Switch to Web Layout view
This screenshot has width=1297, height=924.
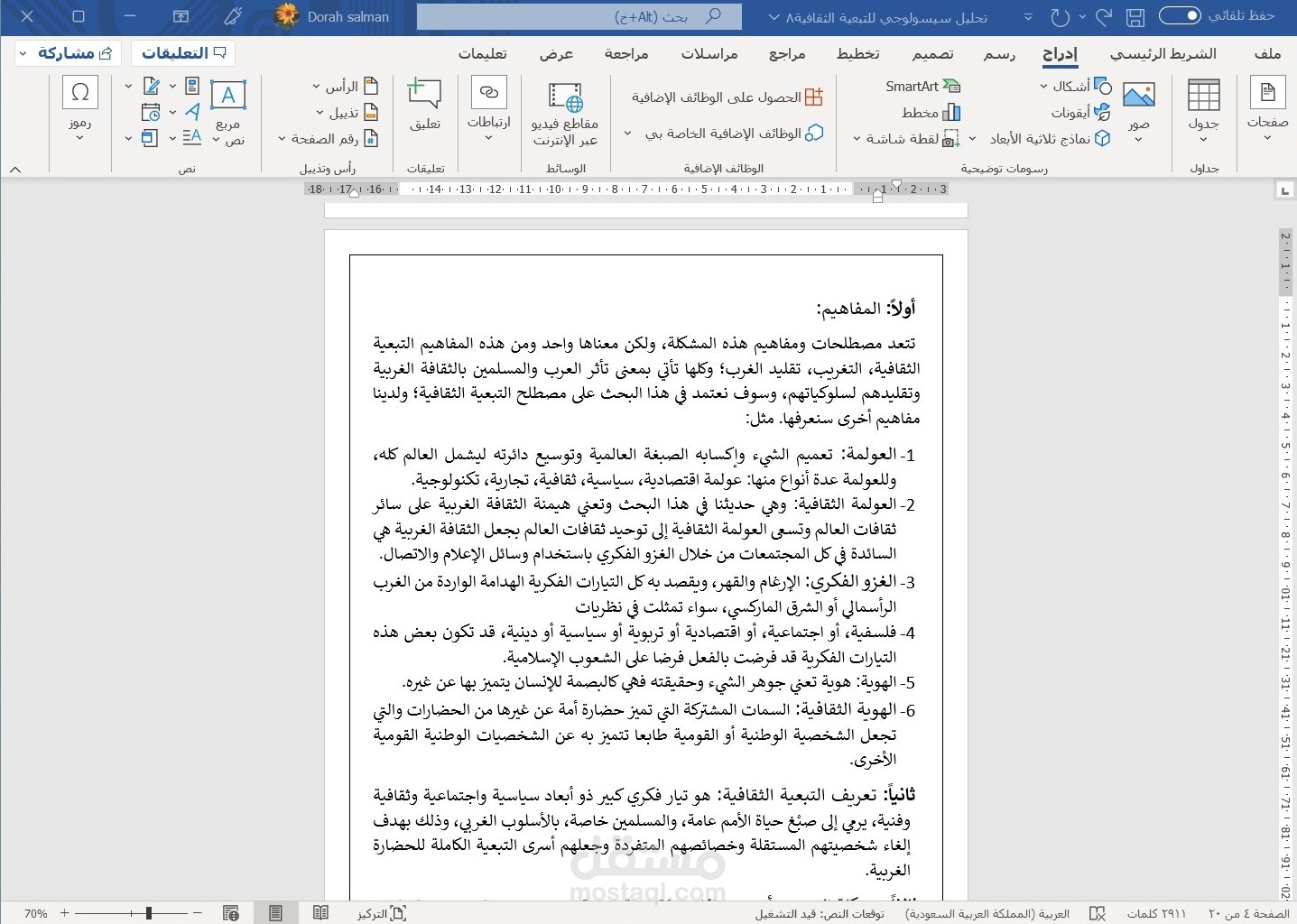(x=231, y=913)
